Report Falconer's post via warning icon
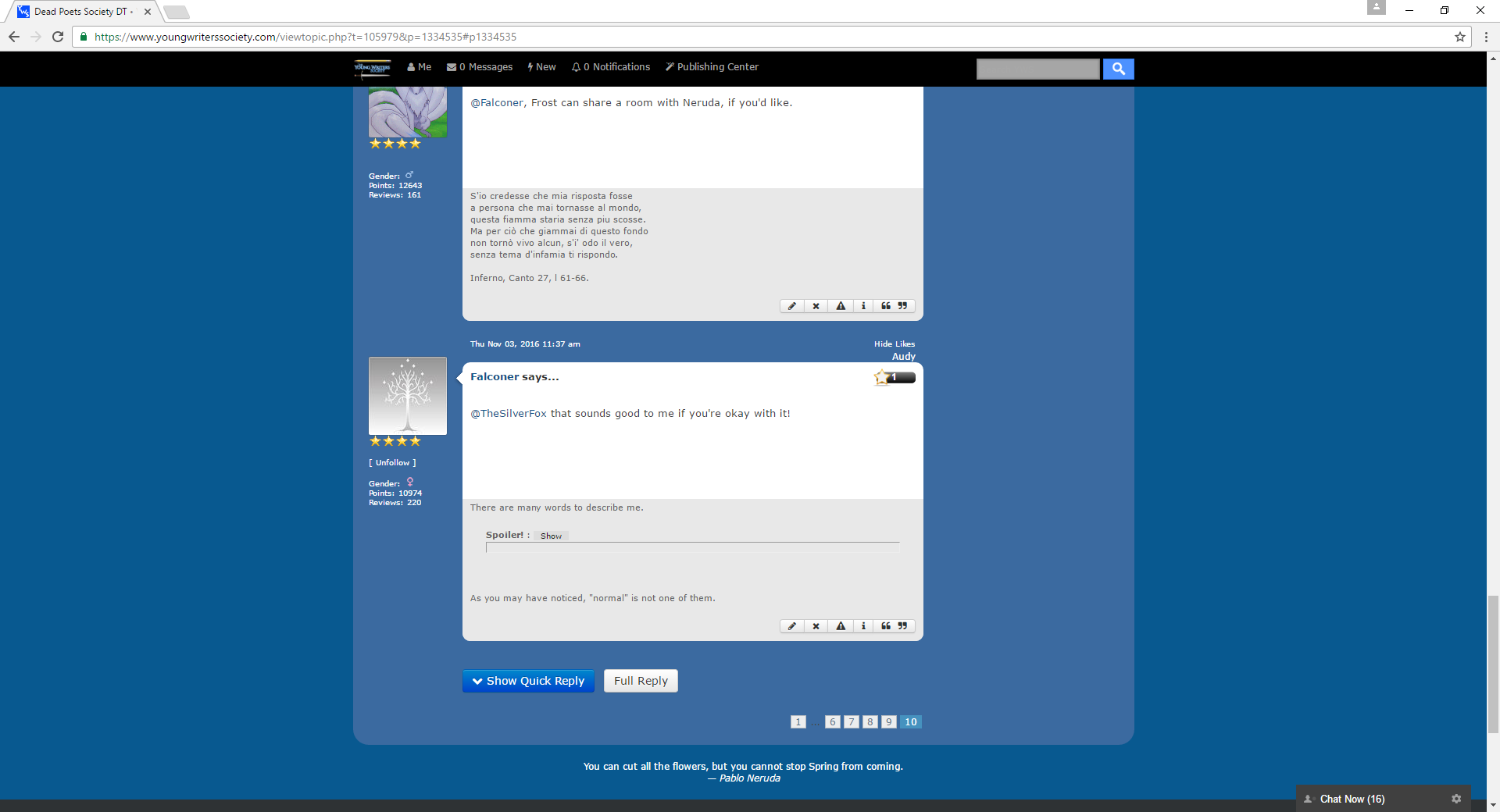The width and height of the screenshot is (1500, 812). coord(841,626)
